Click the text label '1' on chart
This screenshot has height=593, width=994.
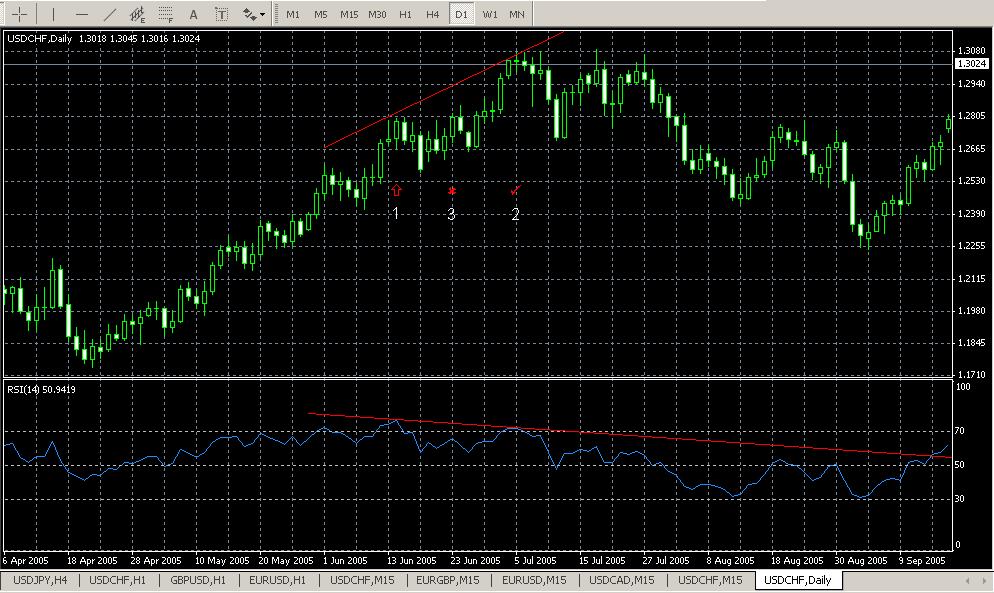[x=396, y=214]
